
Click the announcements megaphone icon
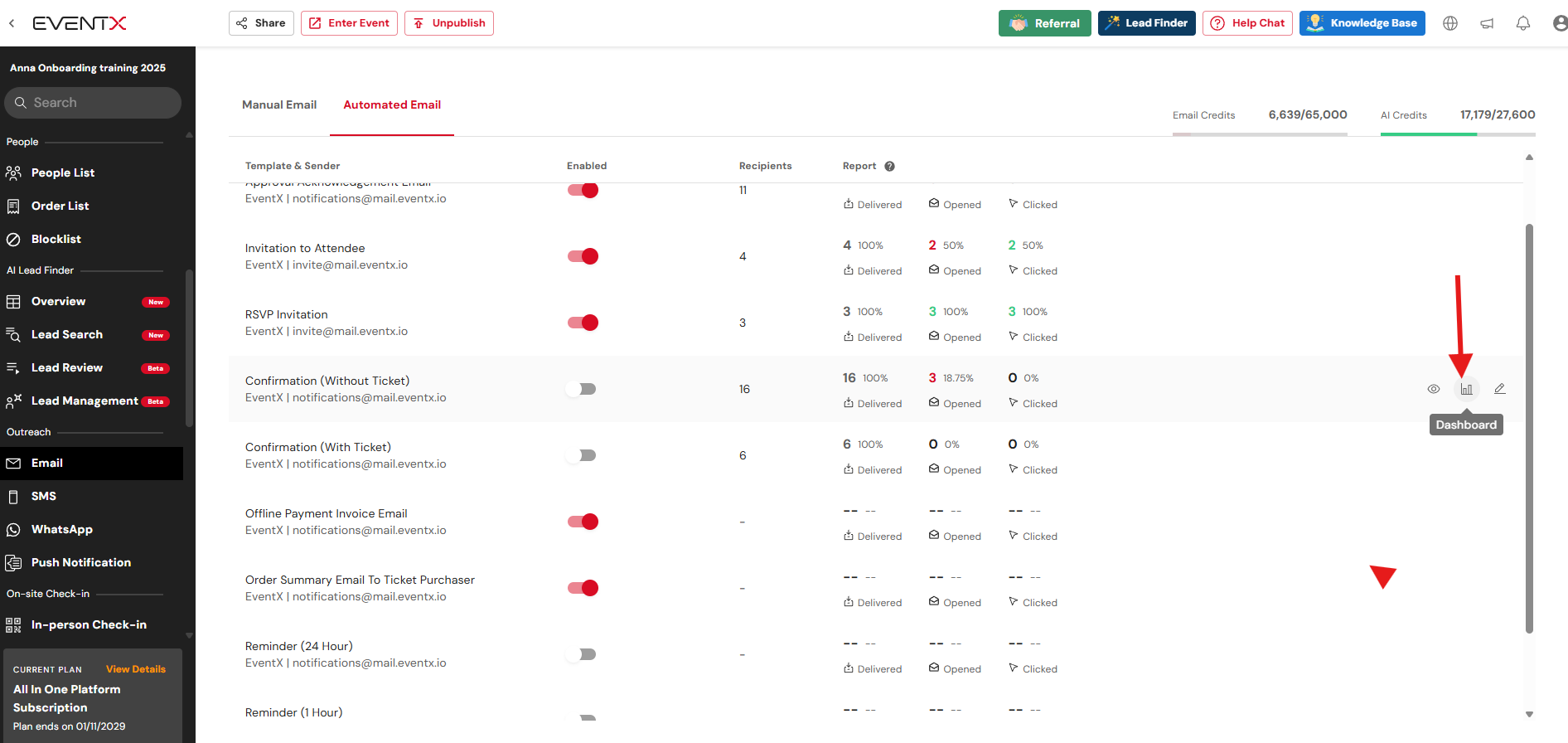click(1486, 23)
